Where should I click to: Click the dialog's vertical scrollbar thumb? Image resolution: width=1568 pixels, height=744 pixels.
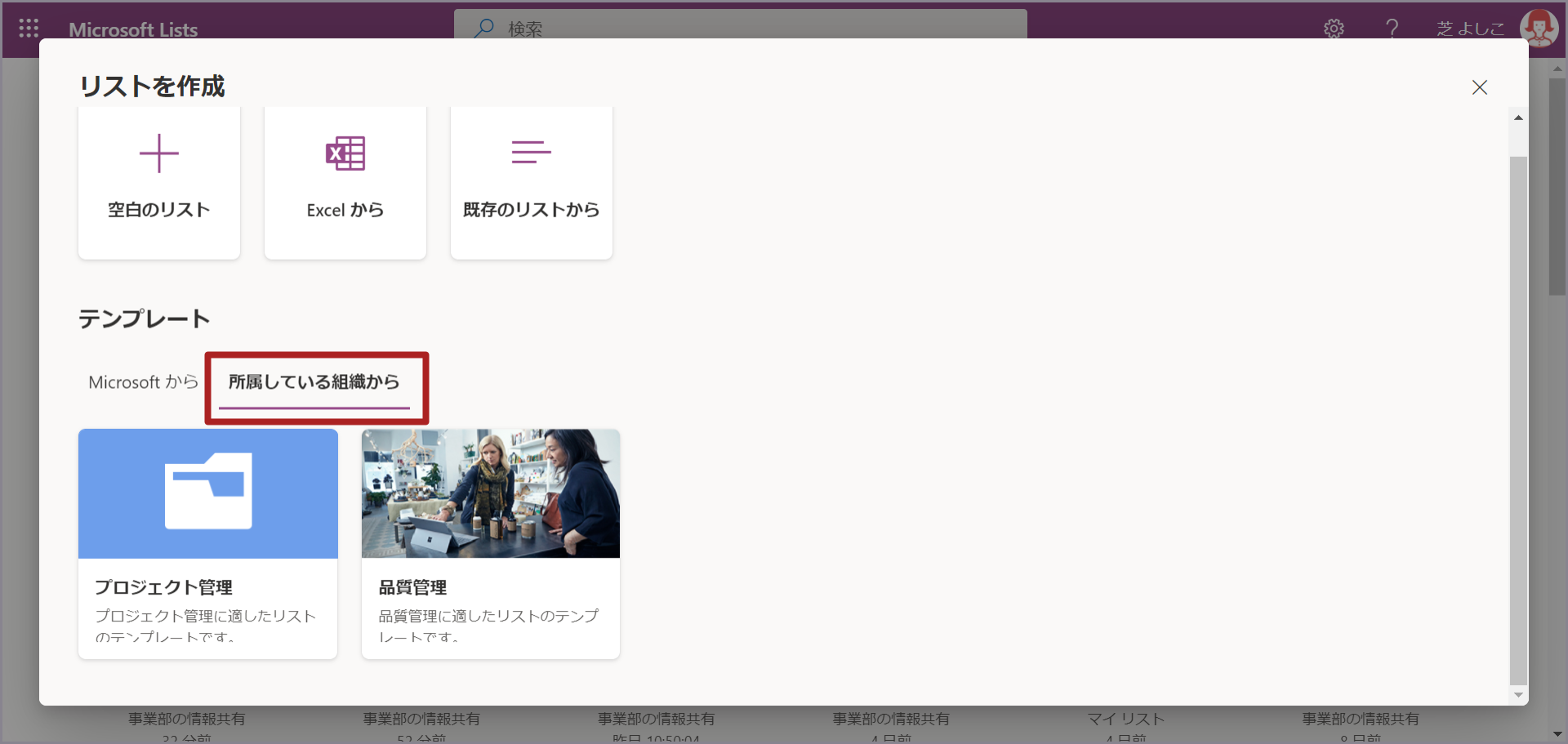(1518, 419)
